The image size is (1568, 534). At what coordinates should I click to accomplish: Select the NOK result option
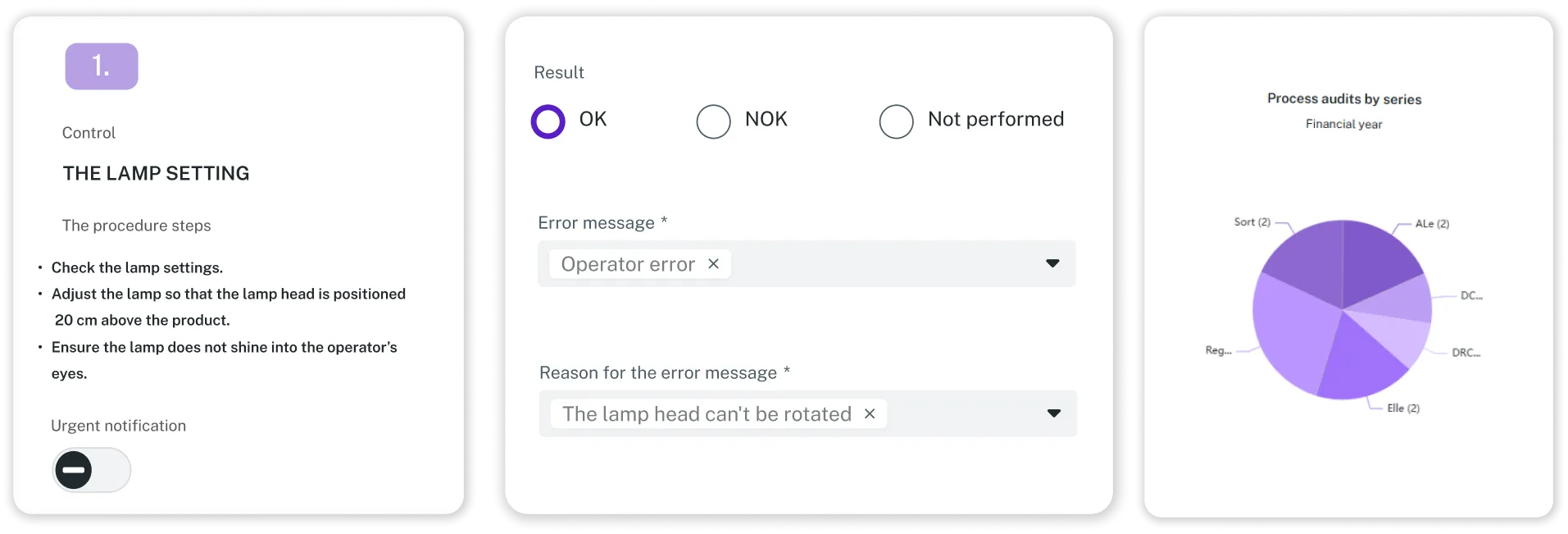713,121
